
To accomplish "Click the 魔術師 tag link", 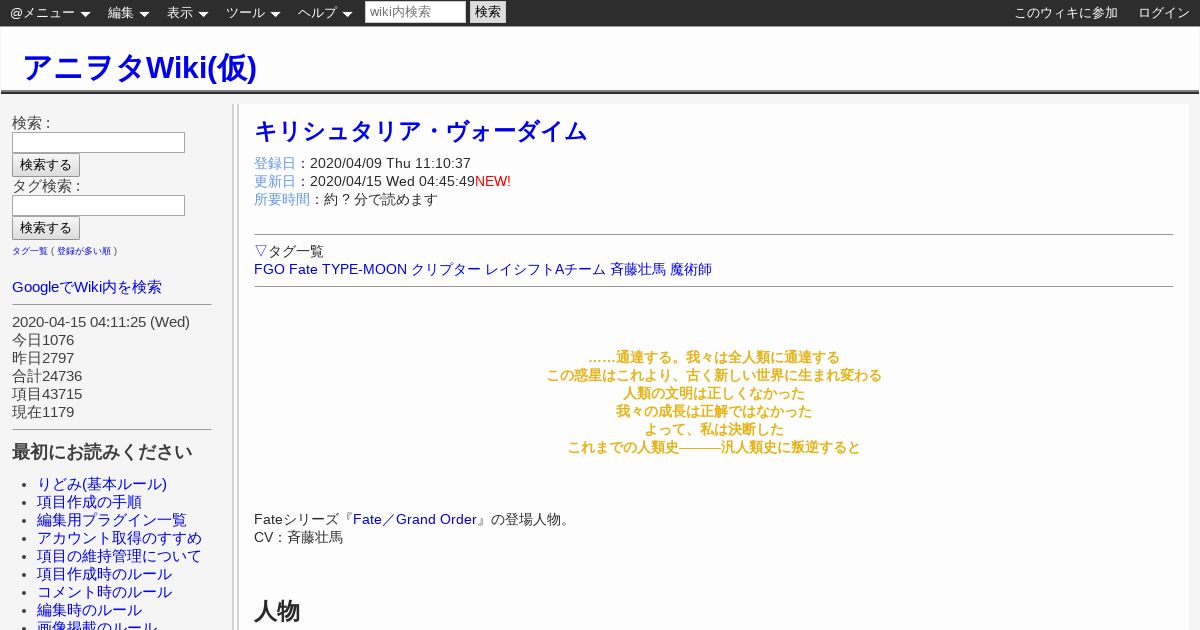I will [x=691, y=269].
